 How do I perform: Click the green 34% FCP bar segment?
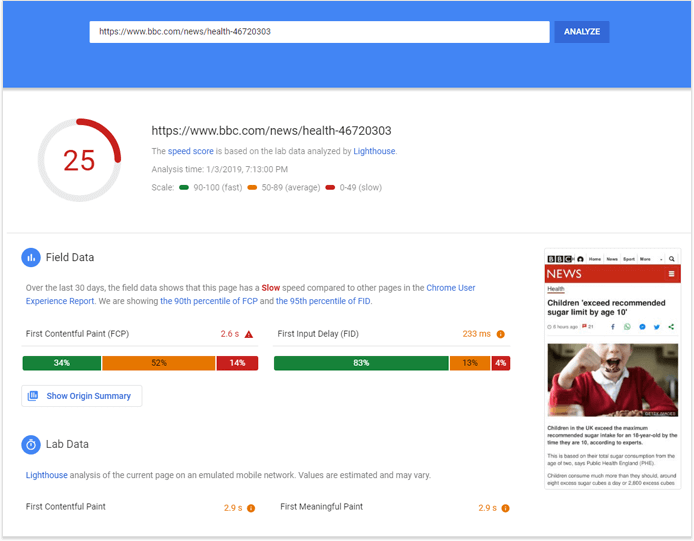[62, 363]
